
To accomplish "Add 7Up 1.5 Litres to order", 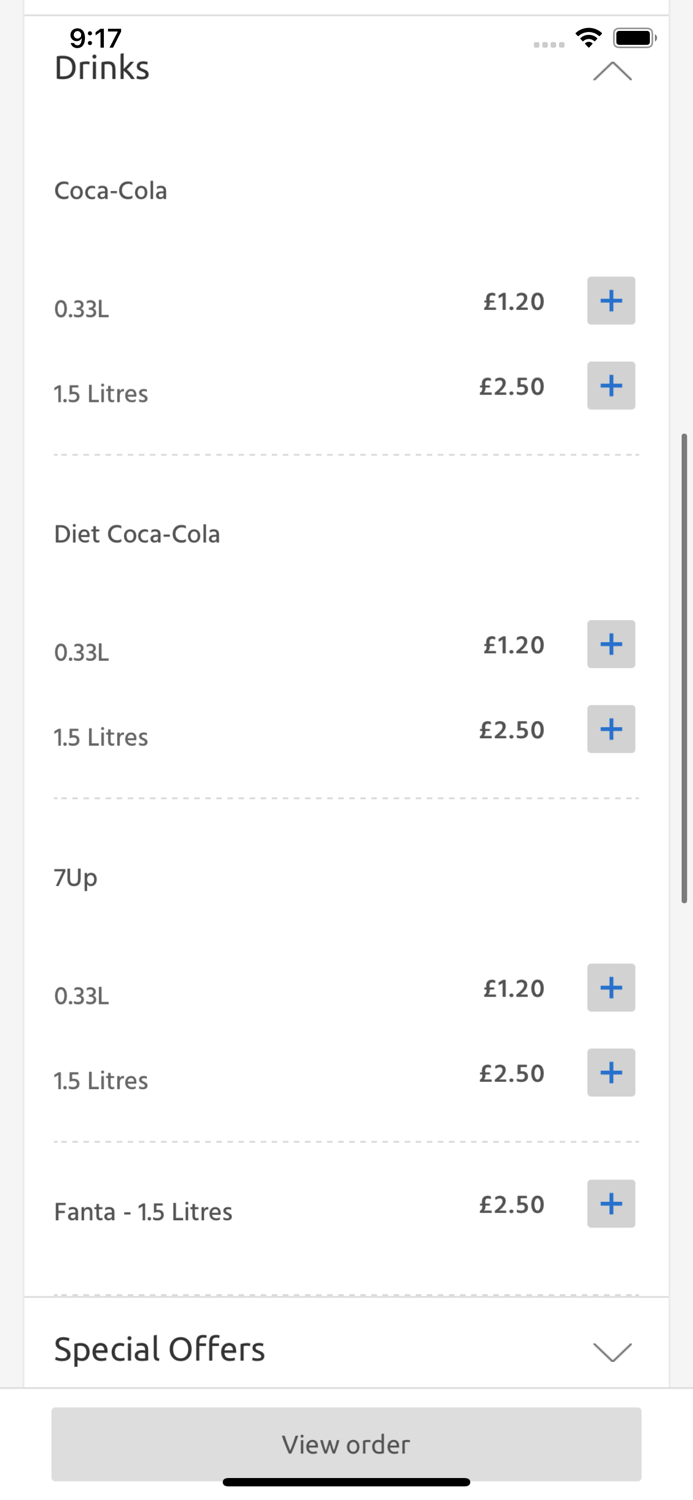I will click(x=611, y=1073).
